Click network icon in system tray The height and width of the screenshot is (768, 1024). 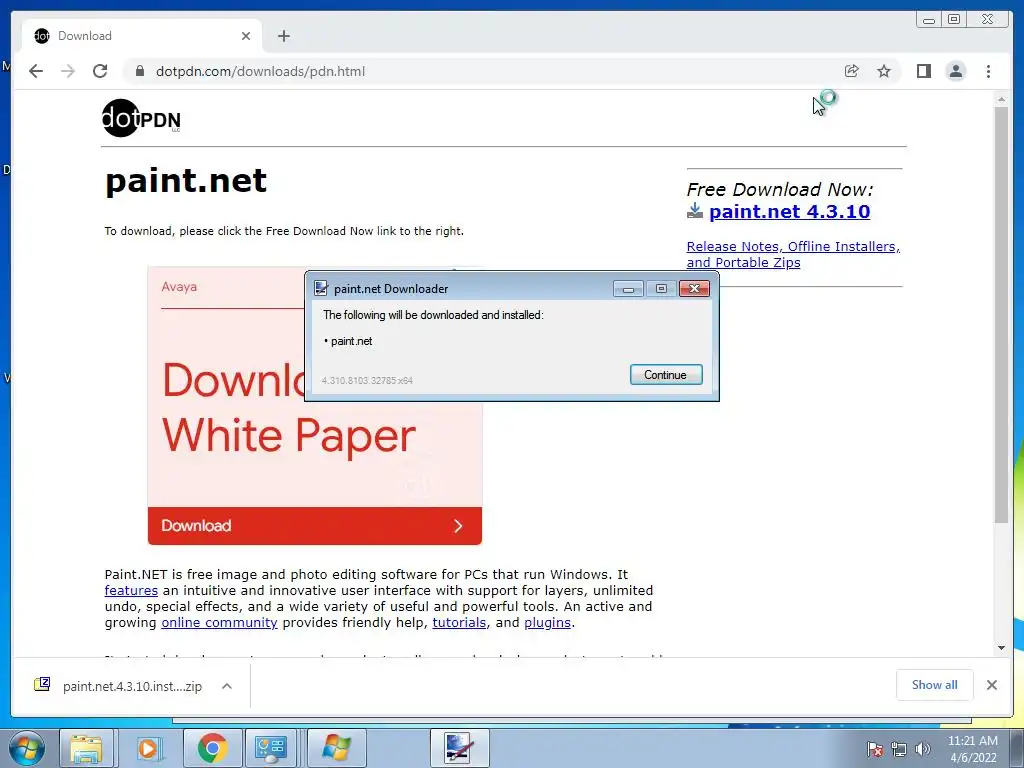(899, 749)
